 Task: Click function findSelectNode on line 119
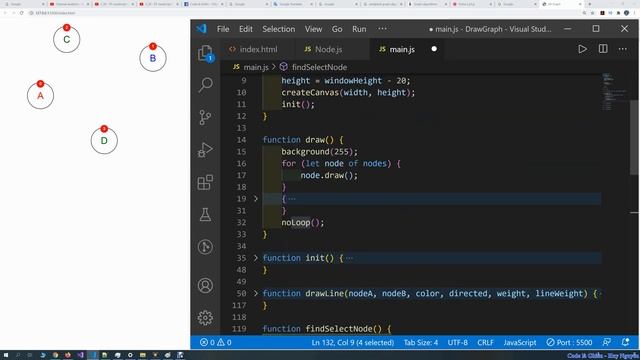click(x=327, y=329)
